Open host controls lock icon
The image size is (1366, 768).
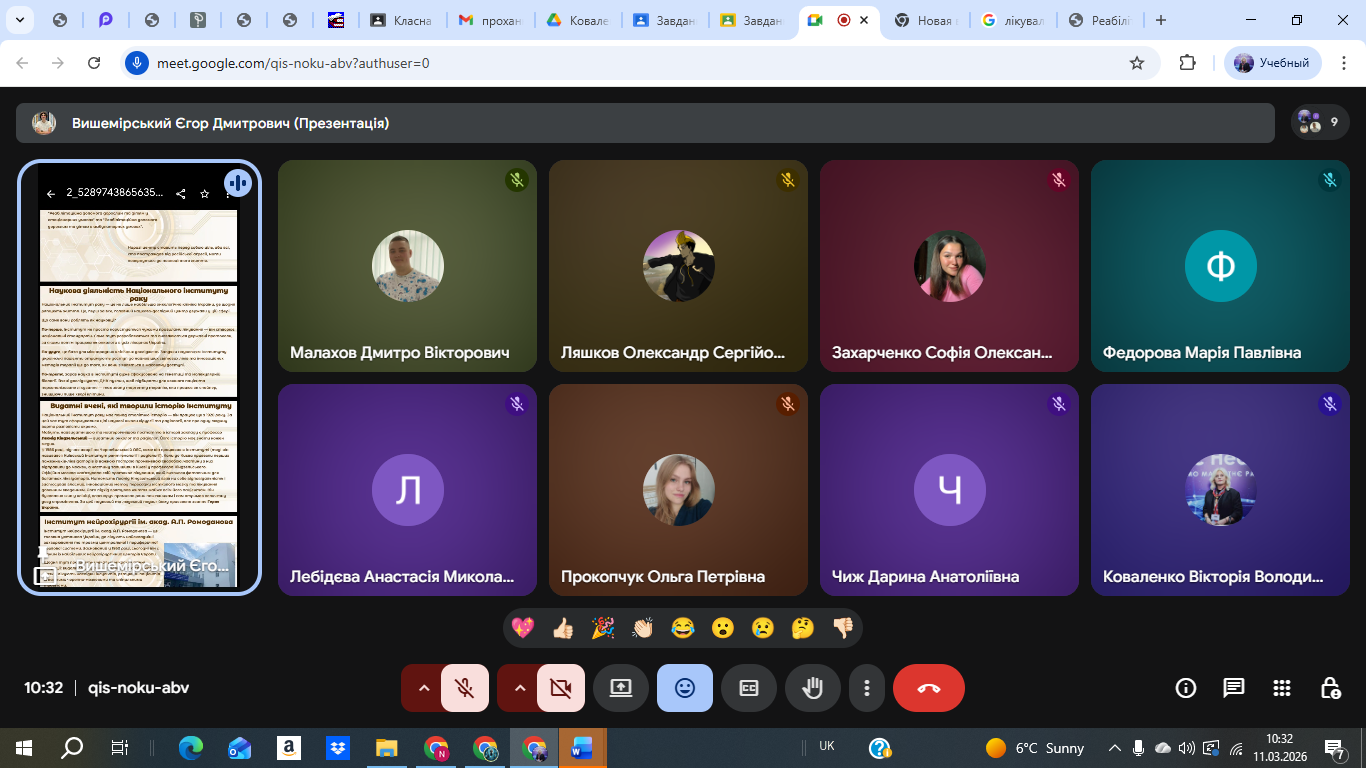coord(1330,688)
